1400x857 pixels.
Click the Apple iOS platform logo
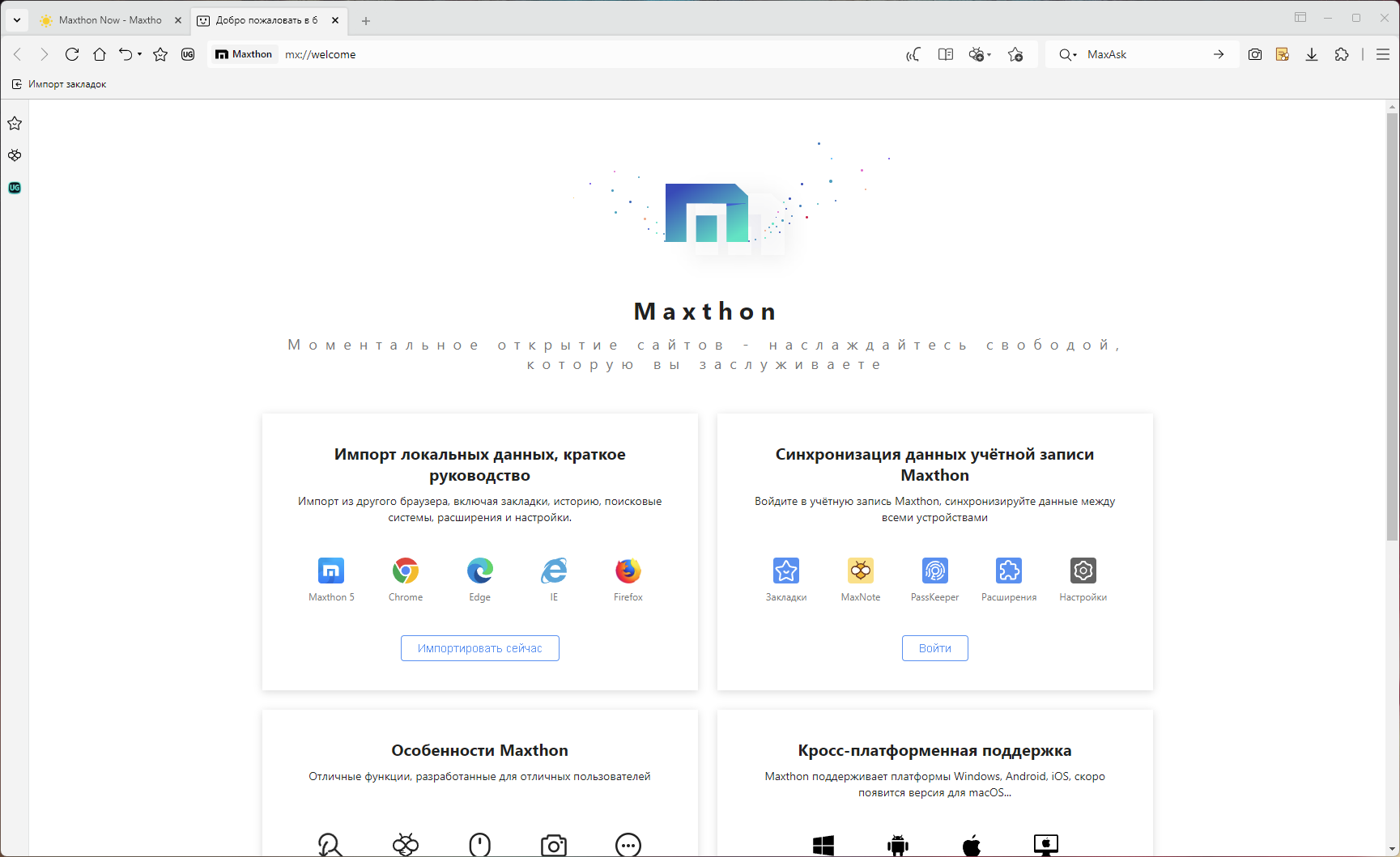(972, 846)
